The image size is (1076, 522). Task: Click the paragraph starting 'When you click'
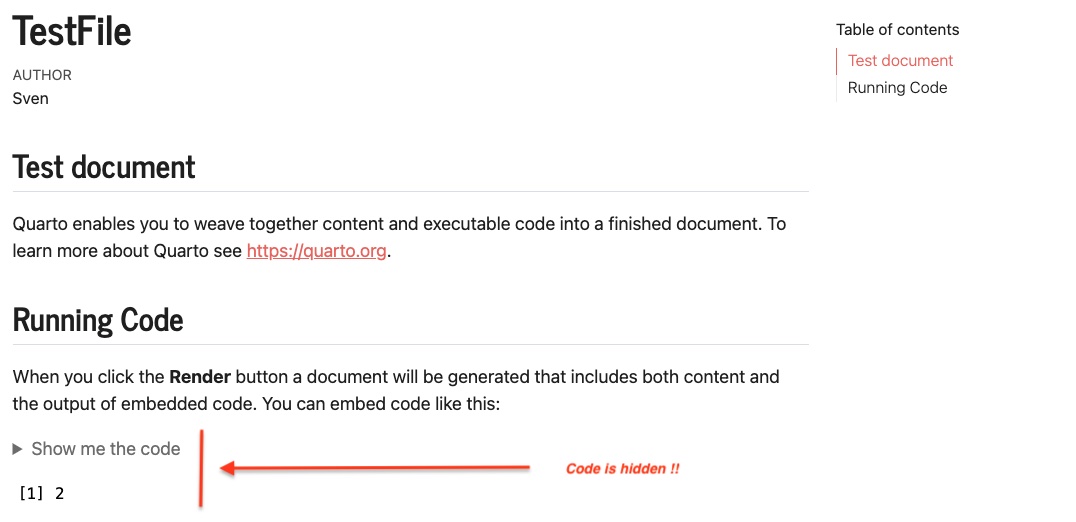tap(396, 390)
